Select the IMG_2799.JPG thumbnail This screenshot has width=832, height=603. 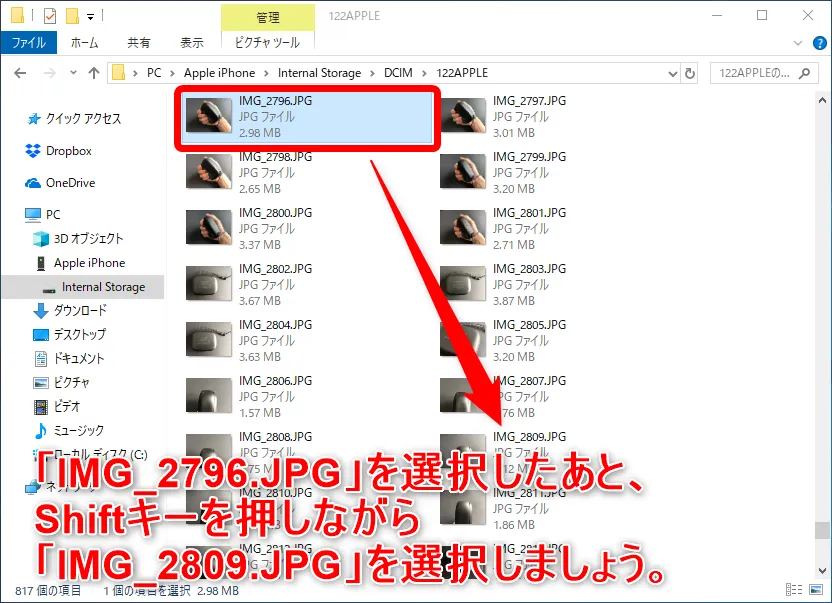[463, 171]
